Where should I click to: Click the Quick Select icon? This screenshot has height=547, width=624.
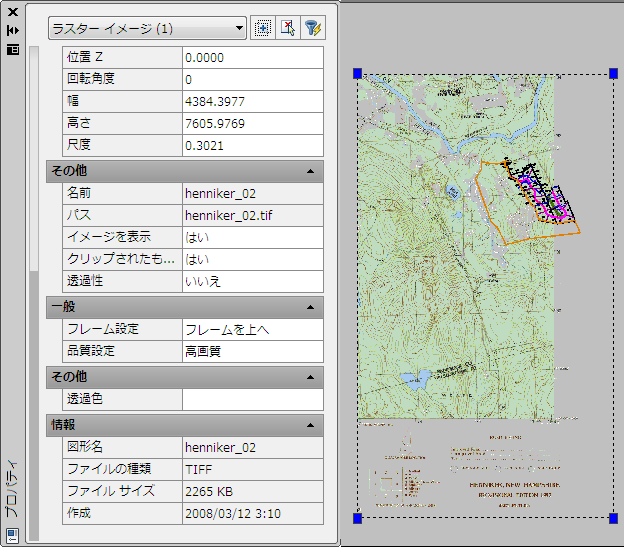(313, 28)
